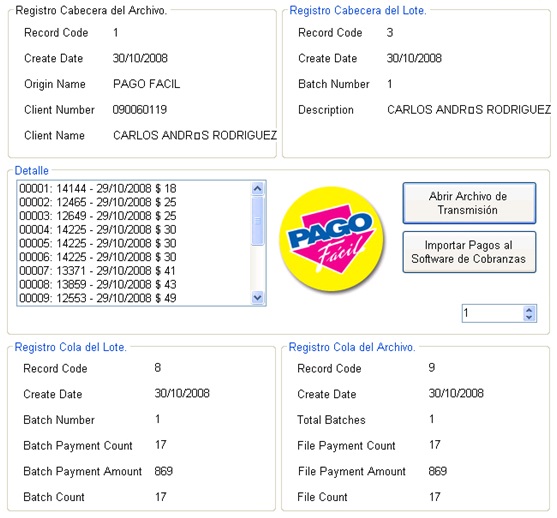The width and height of the screenshot is (557, 518).
Task: Click the Batch Payment Amount value 869
Action: tap(163, 471)
